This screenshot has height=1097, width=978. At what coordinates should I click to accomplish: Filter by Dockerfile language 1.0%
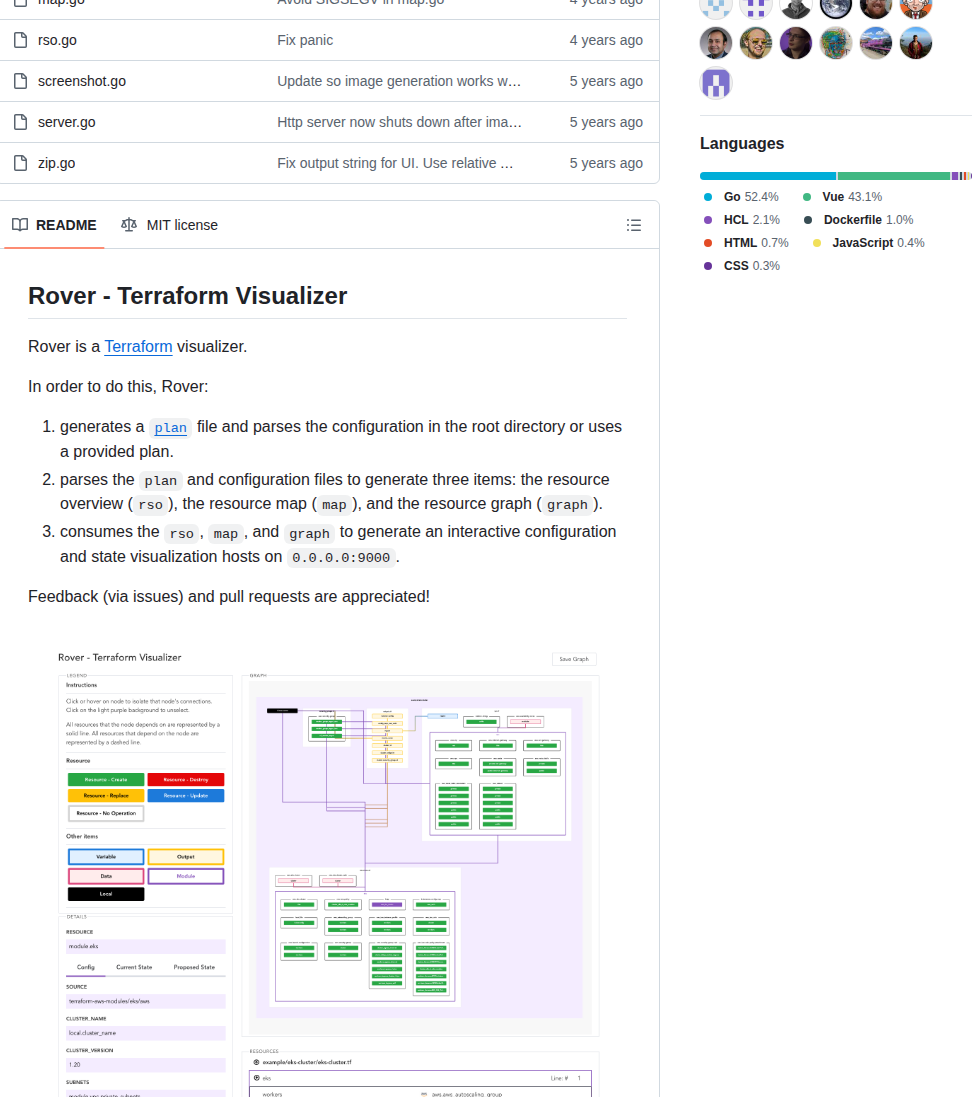(x=858, y=220)
